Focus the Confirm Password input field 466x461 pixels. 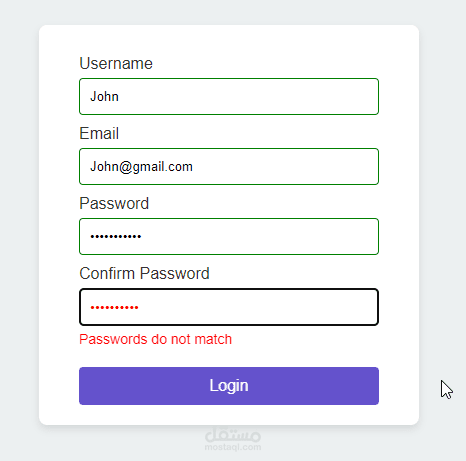point(229,307)
